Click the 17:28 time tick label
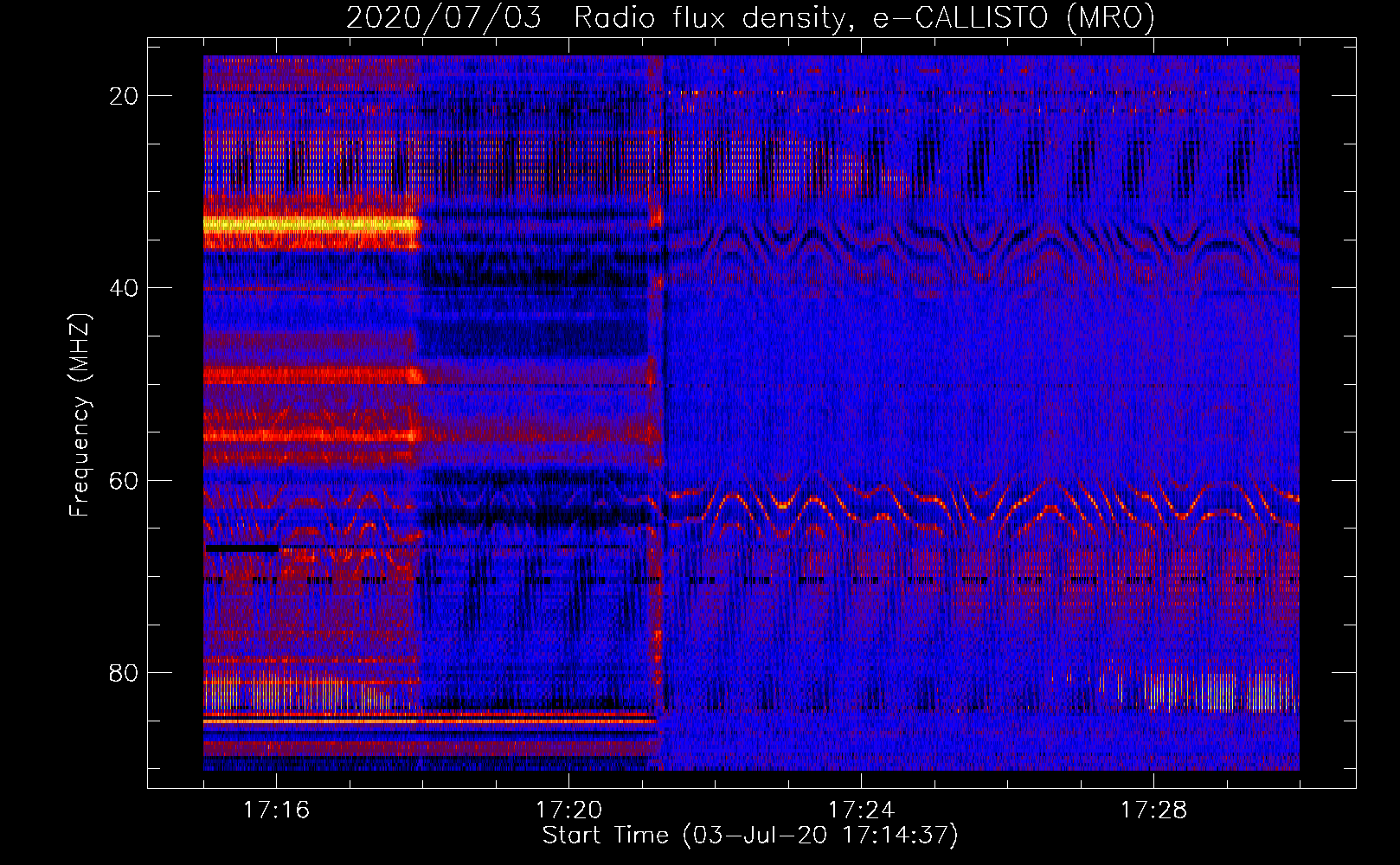 click(1153, 811)
